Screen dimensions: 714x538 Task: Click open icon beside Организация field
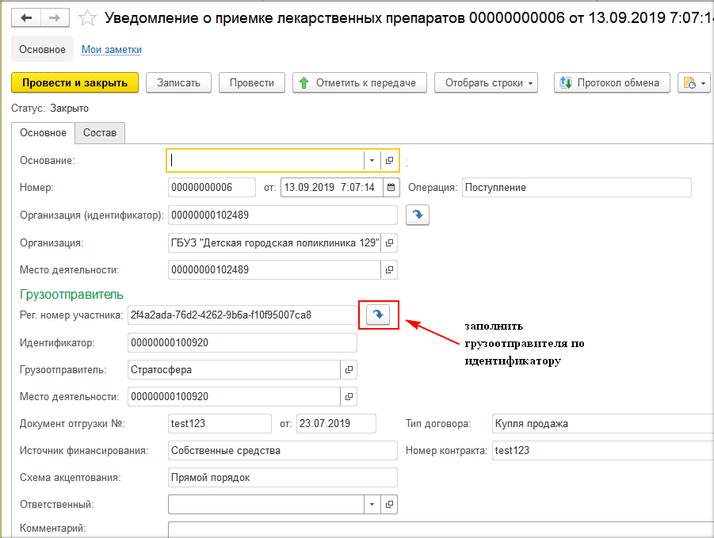(390, 243)
